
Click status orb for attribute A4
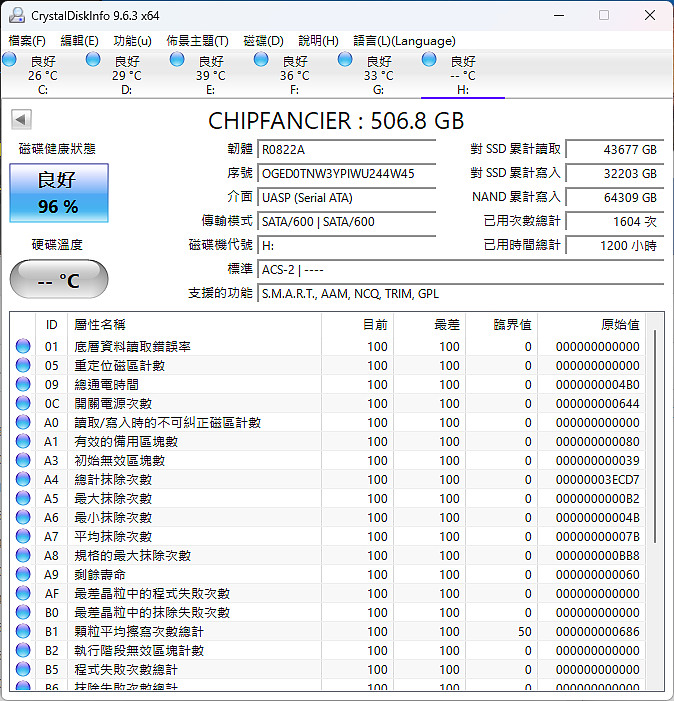[23, 479]
